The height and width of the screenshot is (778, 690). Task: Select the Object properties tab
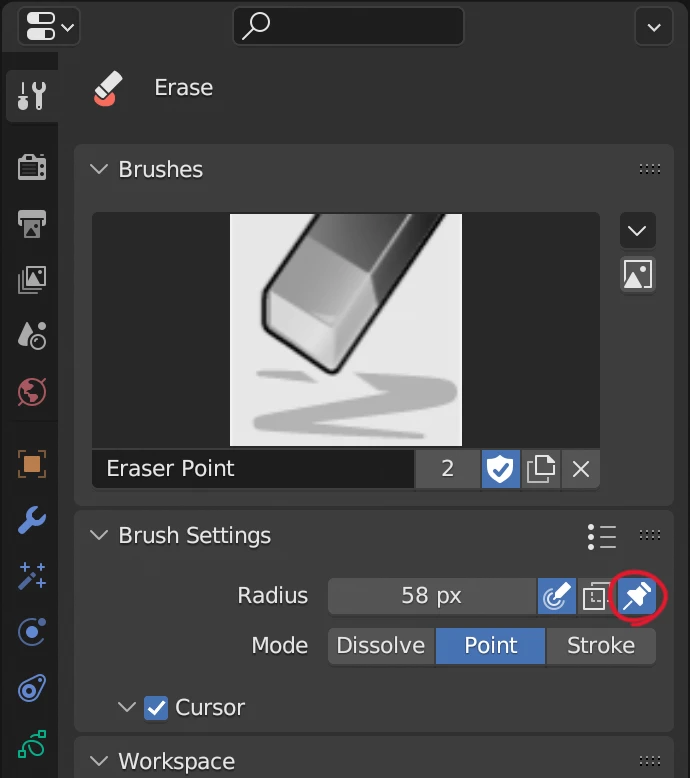tap(32, 463)
